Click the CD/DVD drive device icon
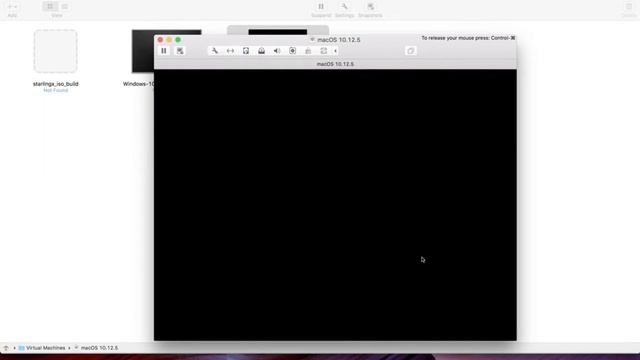 [261, 51]
